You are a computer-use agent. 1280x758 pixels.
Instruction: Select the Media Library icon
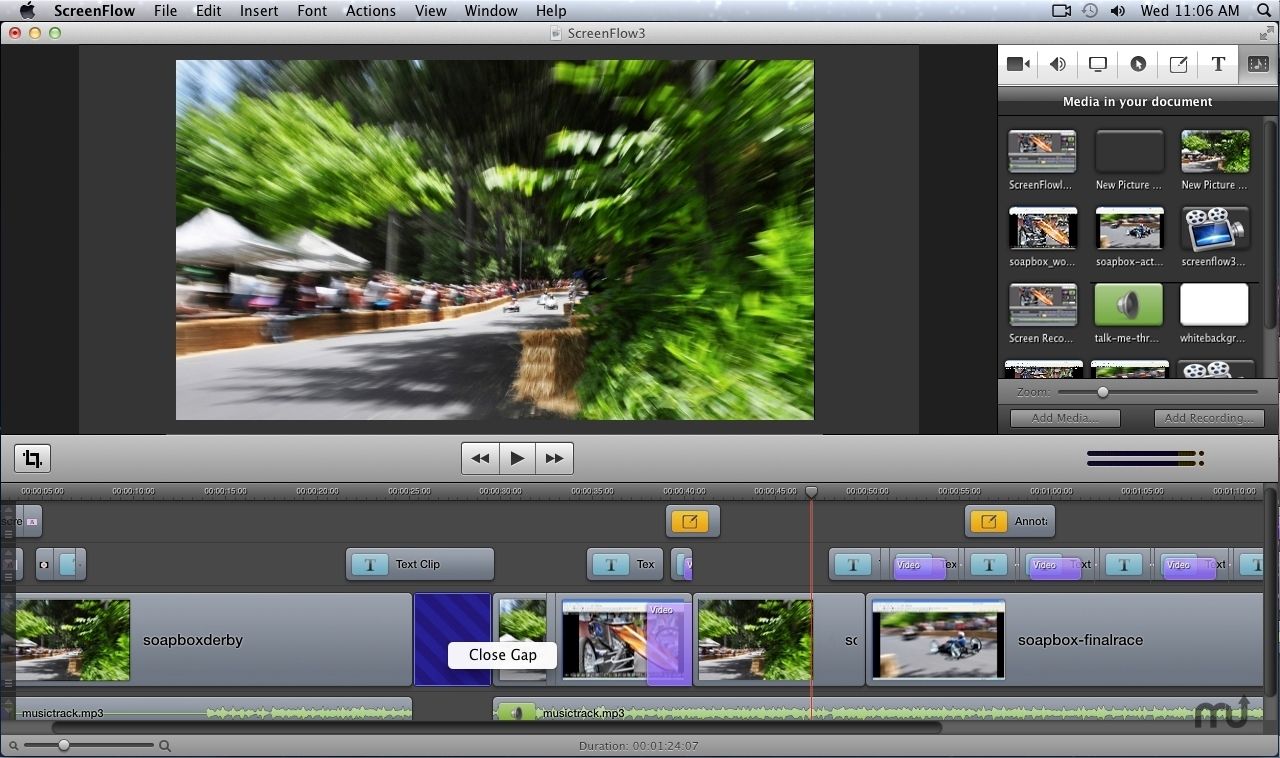click(1257, 63)
